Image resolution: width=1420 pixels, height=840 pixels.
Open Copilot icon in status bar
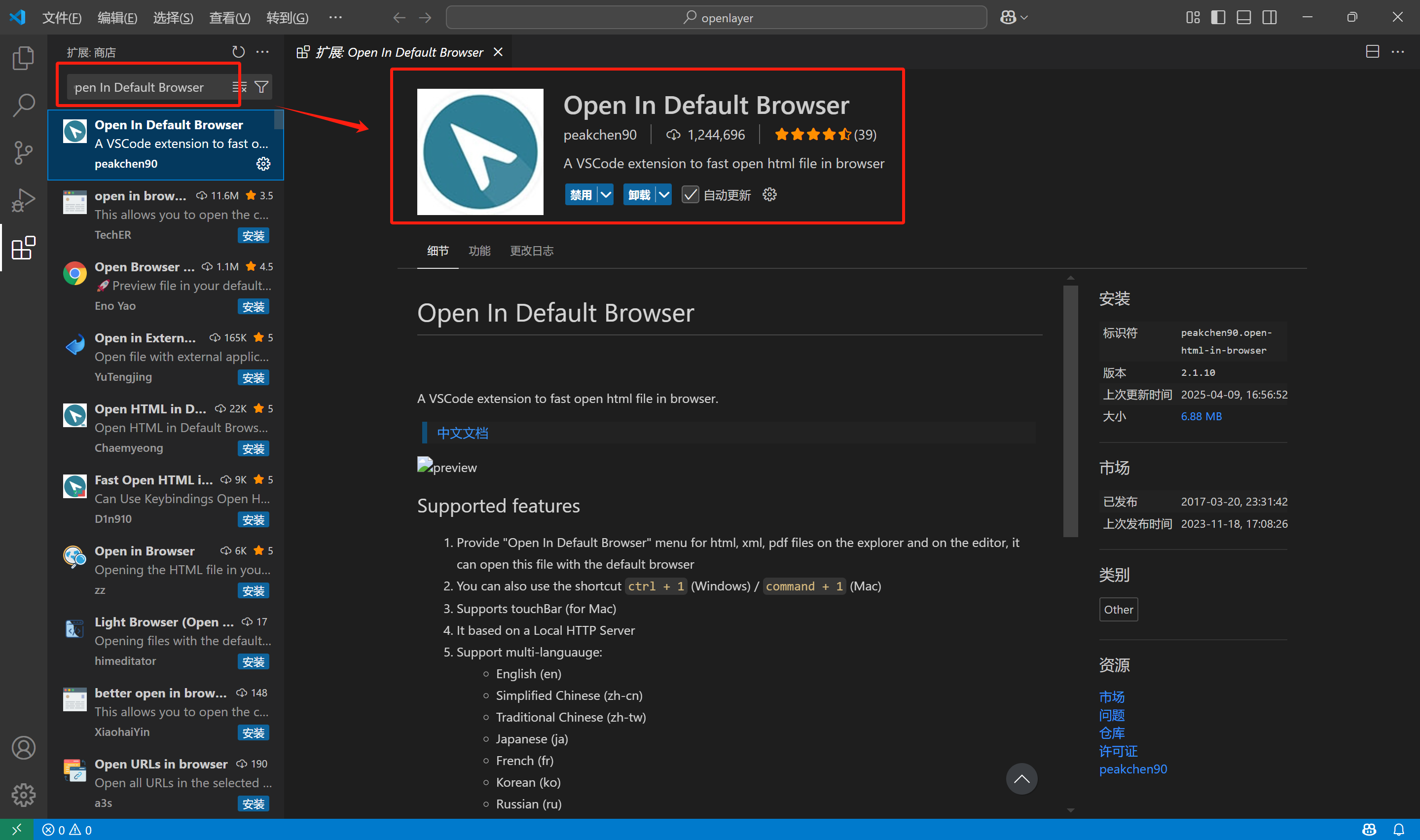pyautogui.click(x=1369, y=830)
